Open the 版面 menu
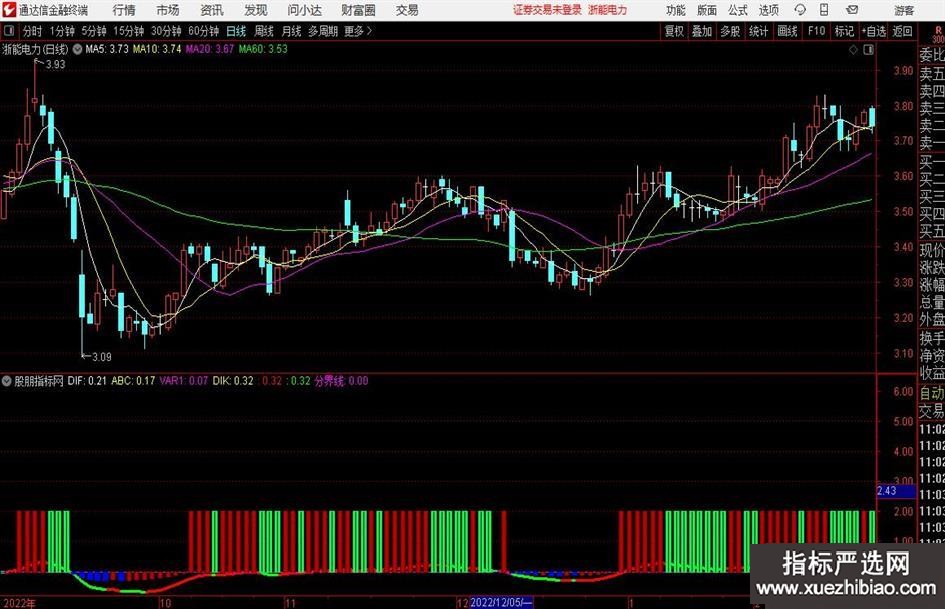Image resolution: width=945 pixels, height=609 pixels. click(x=707, y=10)
